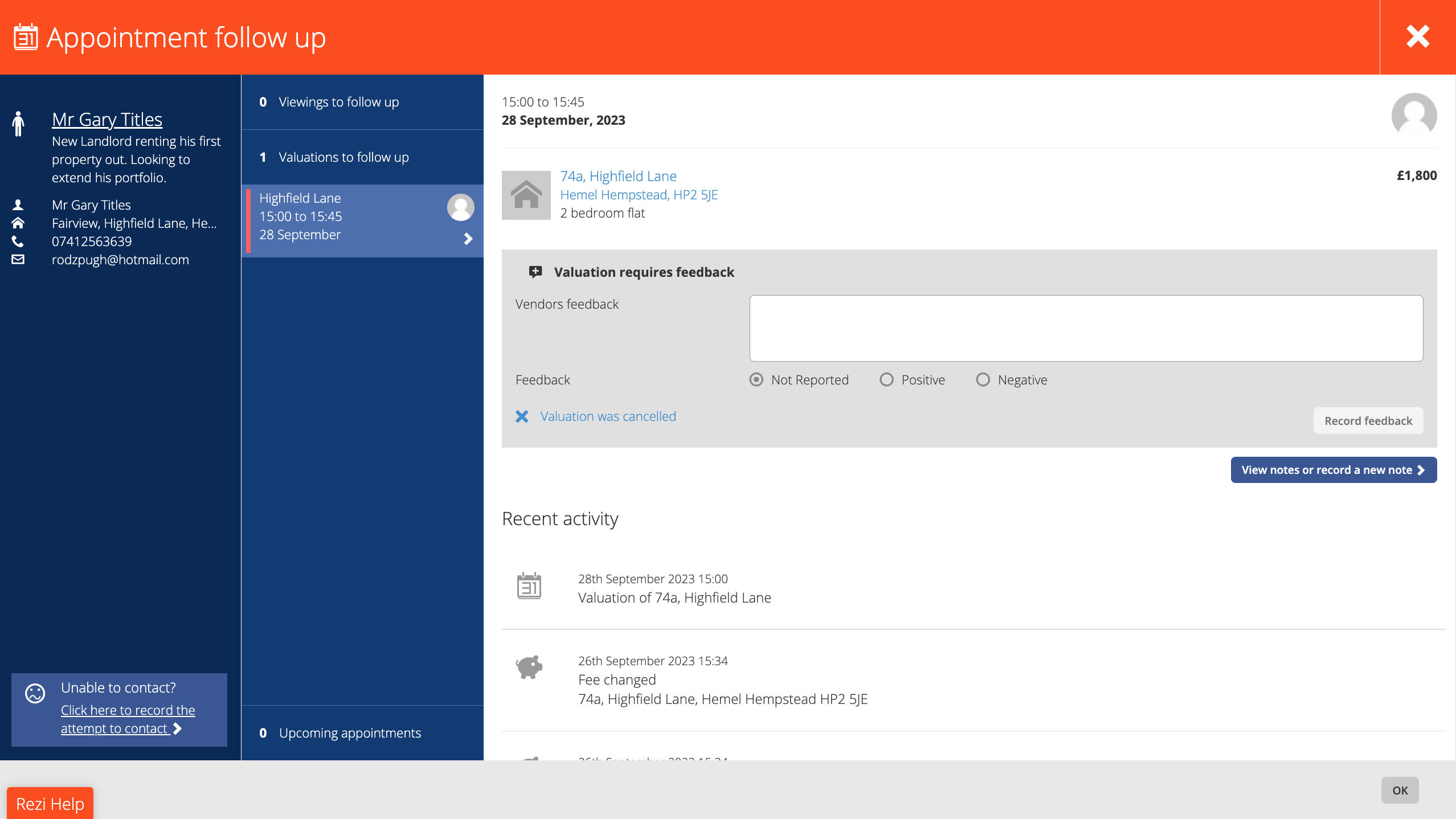Click the OK button
Image resolution: width=1456 pixels, height=819 pixels.
1400,791
